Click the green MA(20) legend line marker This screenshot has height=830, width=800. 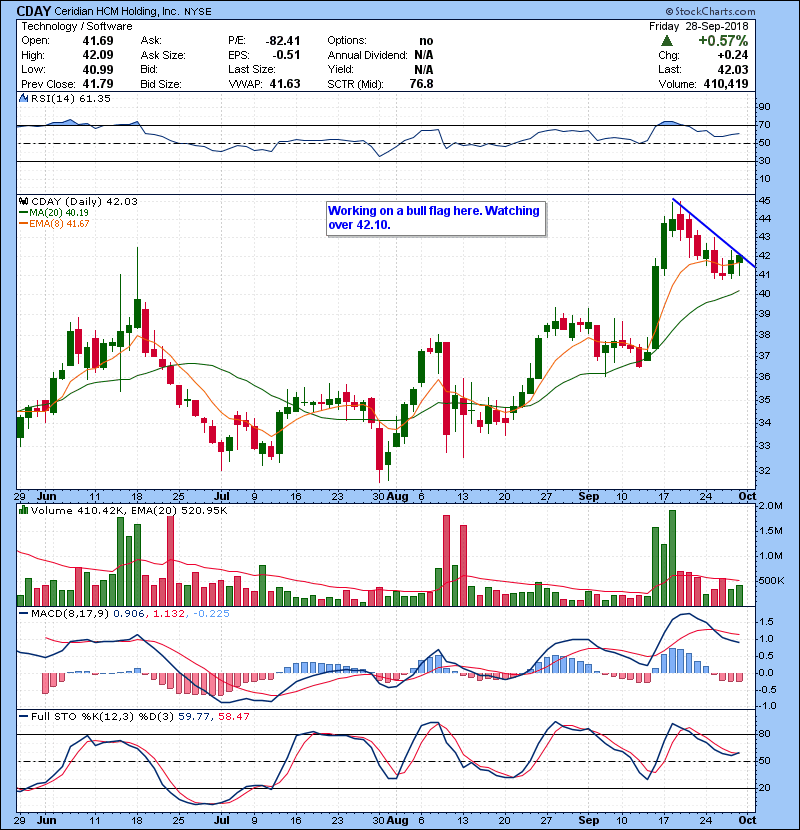pyautogui.click(x=23, y=212)
